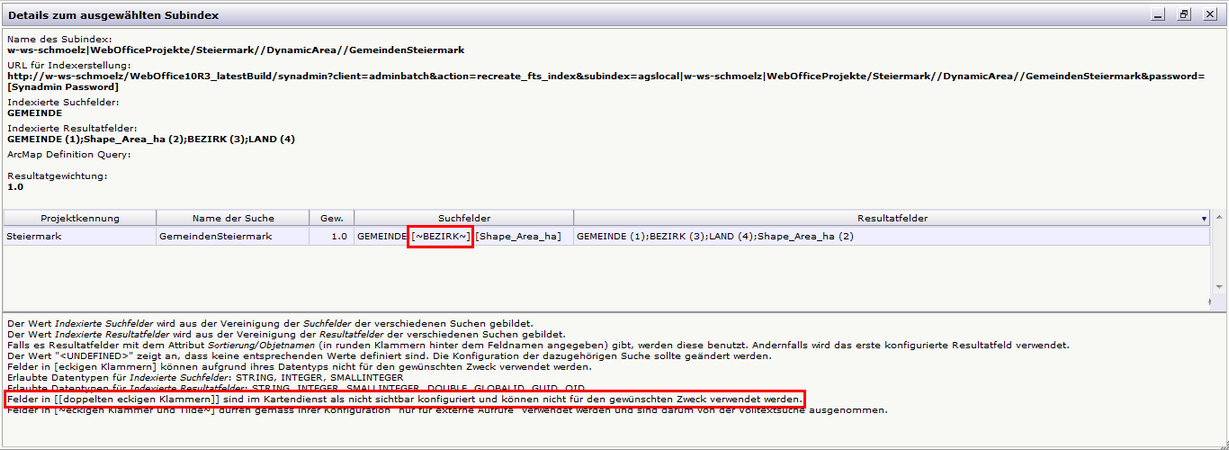Sort by the Suchfelder column header
Image resolution: width=1229 pixels, height=450 pixels.
point(464,217)
